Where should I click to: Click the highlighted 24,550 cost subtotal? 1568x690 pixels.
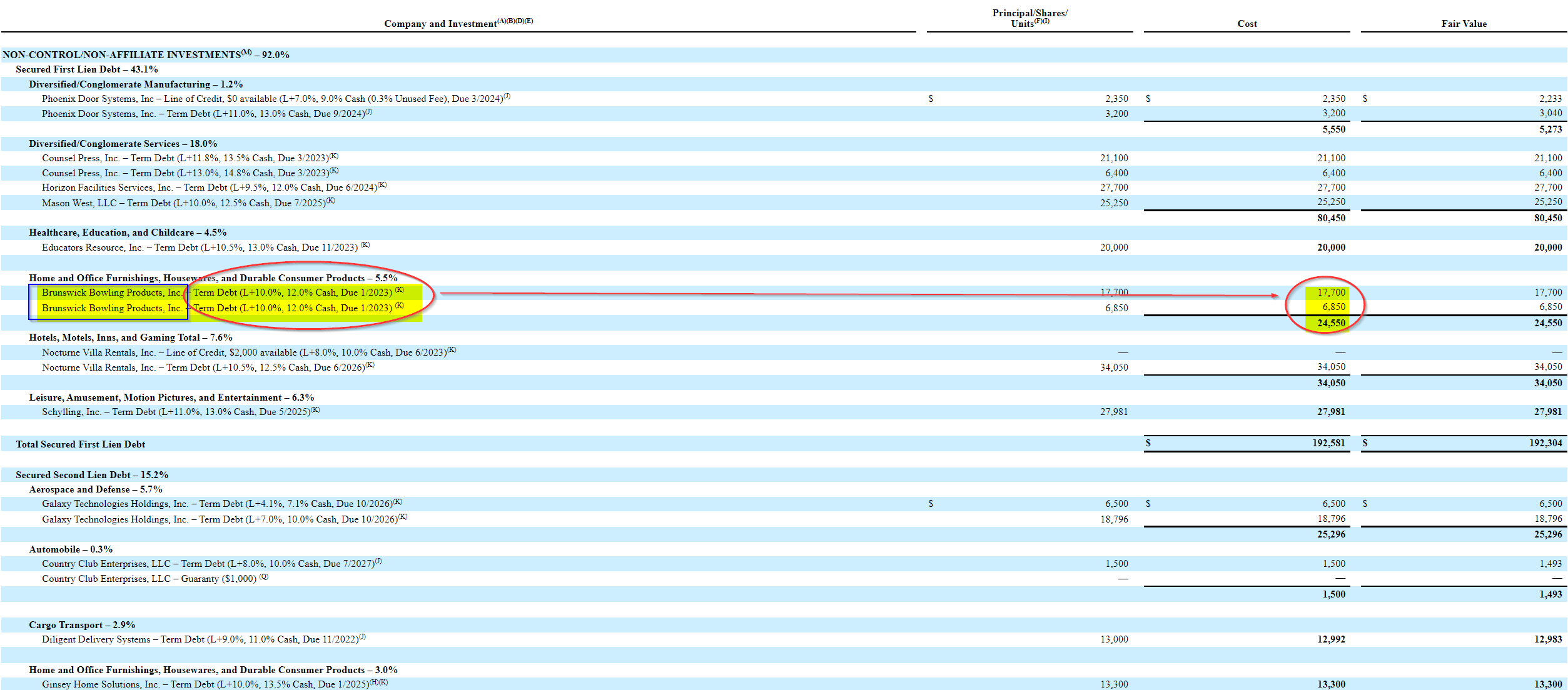1330,323
